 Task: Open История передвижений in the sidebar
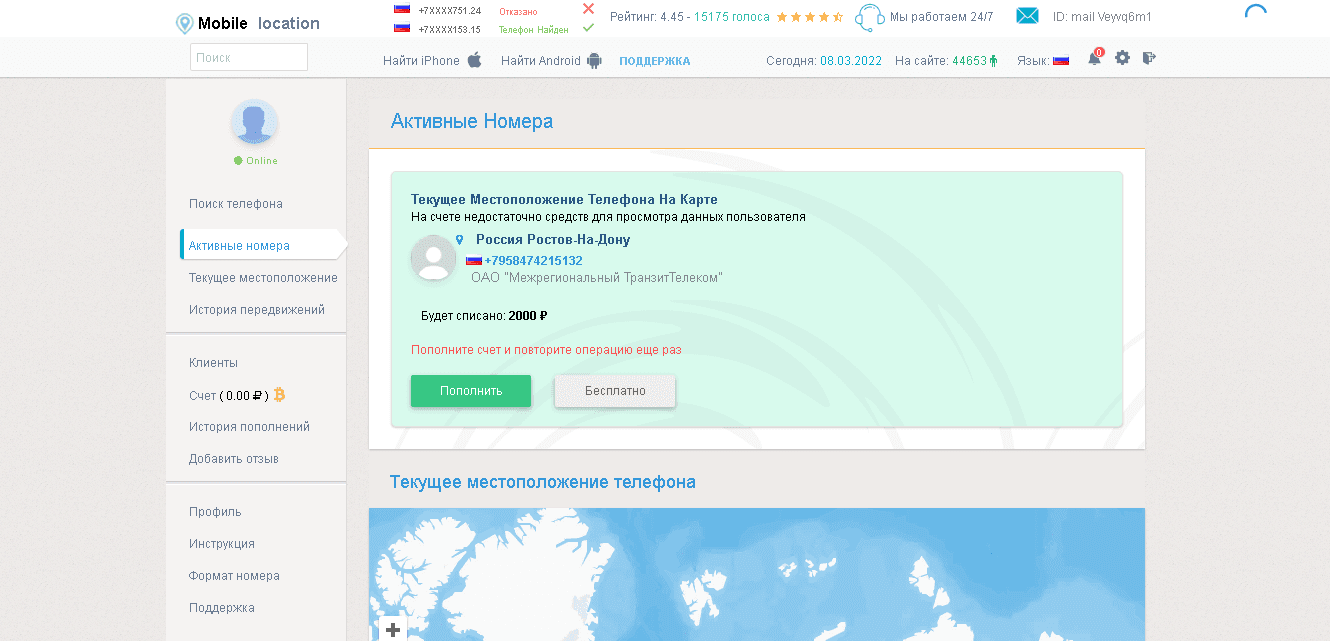[x=257, y=310]
